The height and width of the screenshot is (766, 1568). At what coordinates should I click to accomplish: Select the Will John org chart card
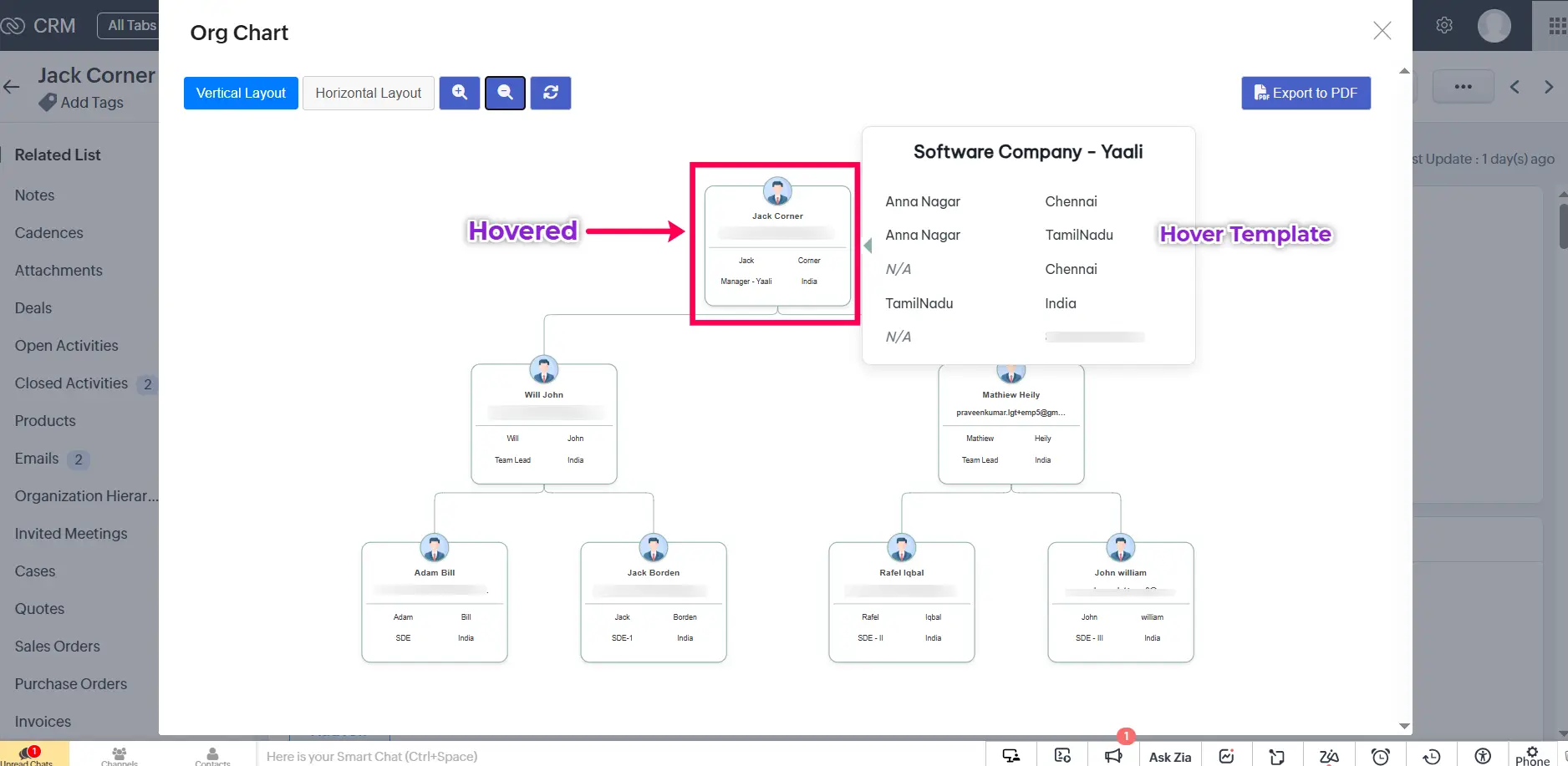544,424
